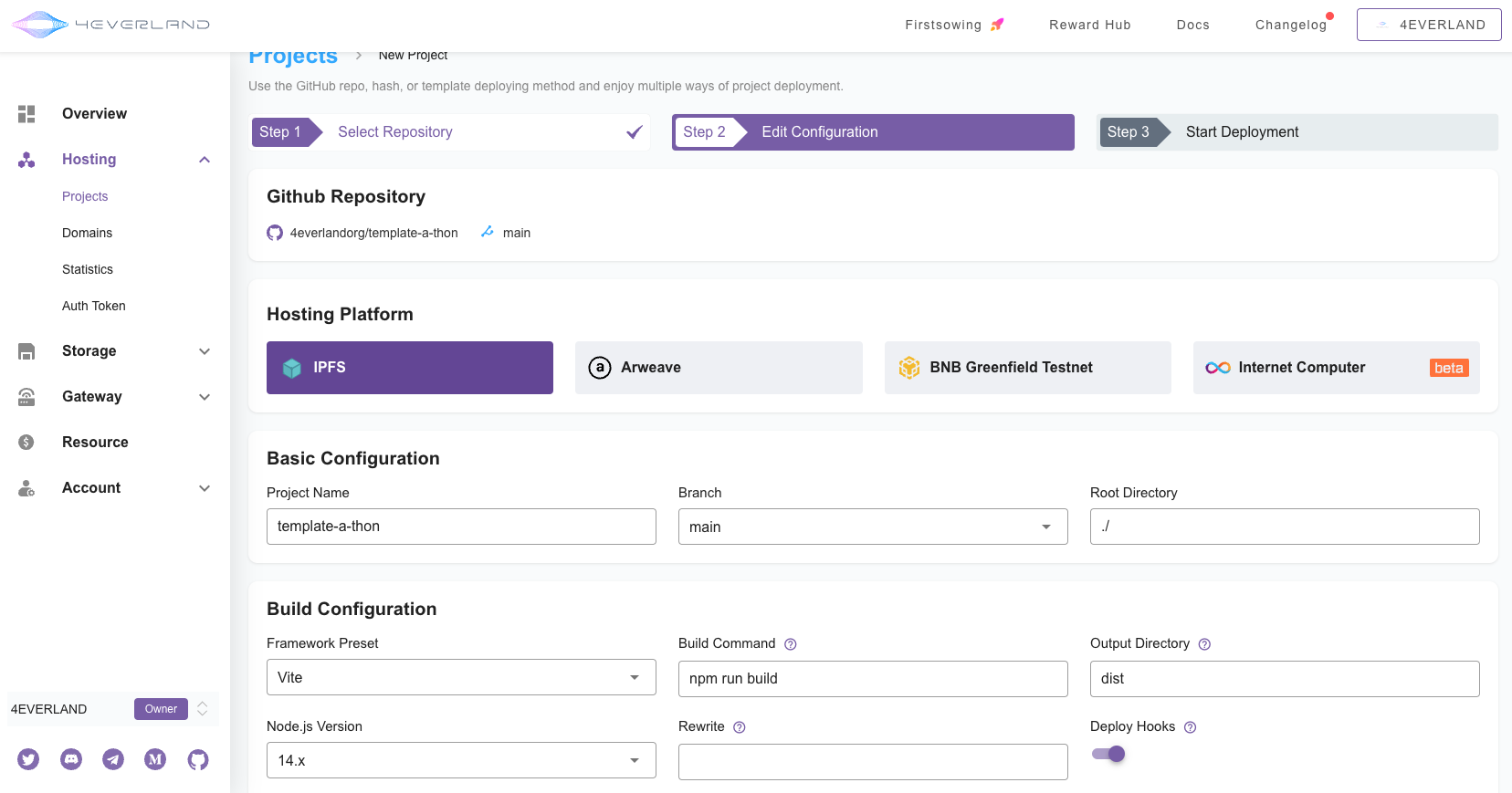
Task: Open the Docs link in header
Action: pyautogui.click(x=1192, y=25)
